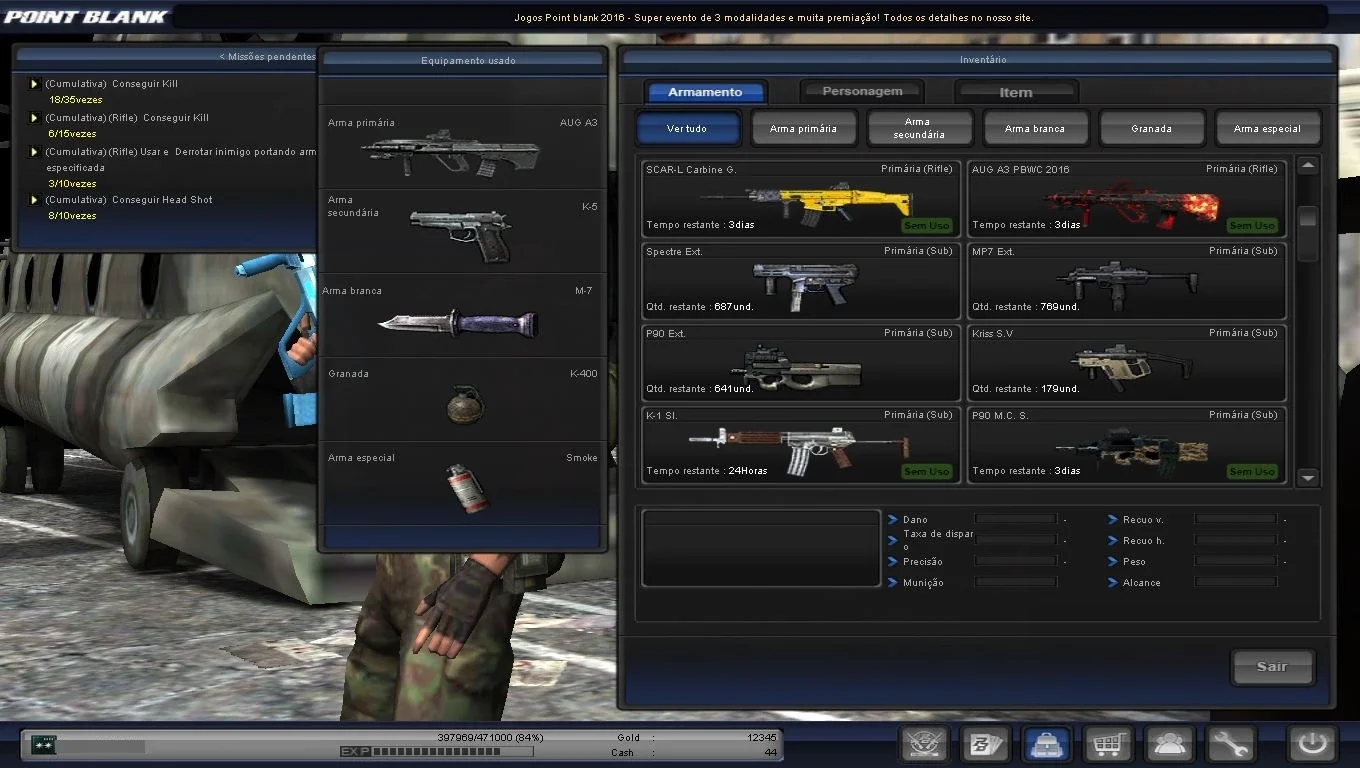Switch to the Item tab
Viewport: 1360px width, 768px height.
click(1016, 92)
